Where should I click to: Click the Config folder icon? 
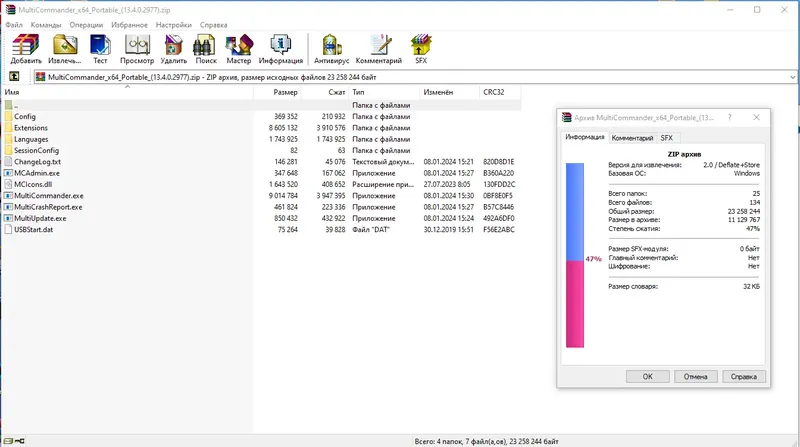[9, 116]
